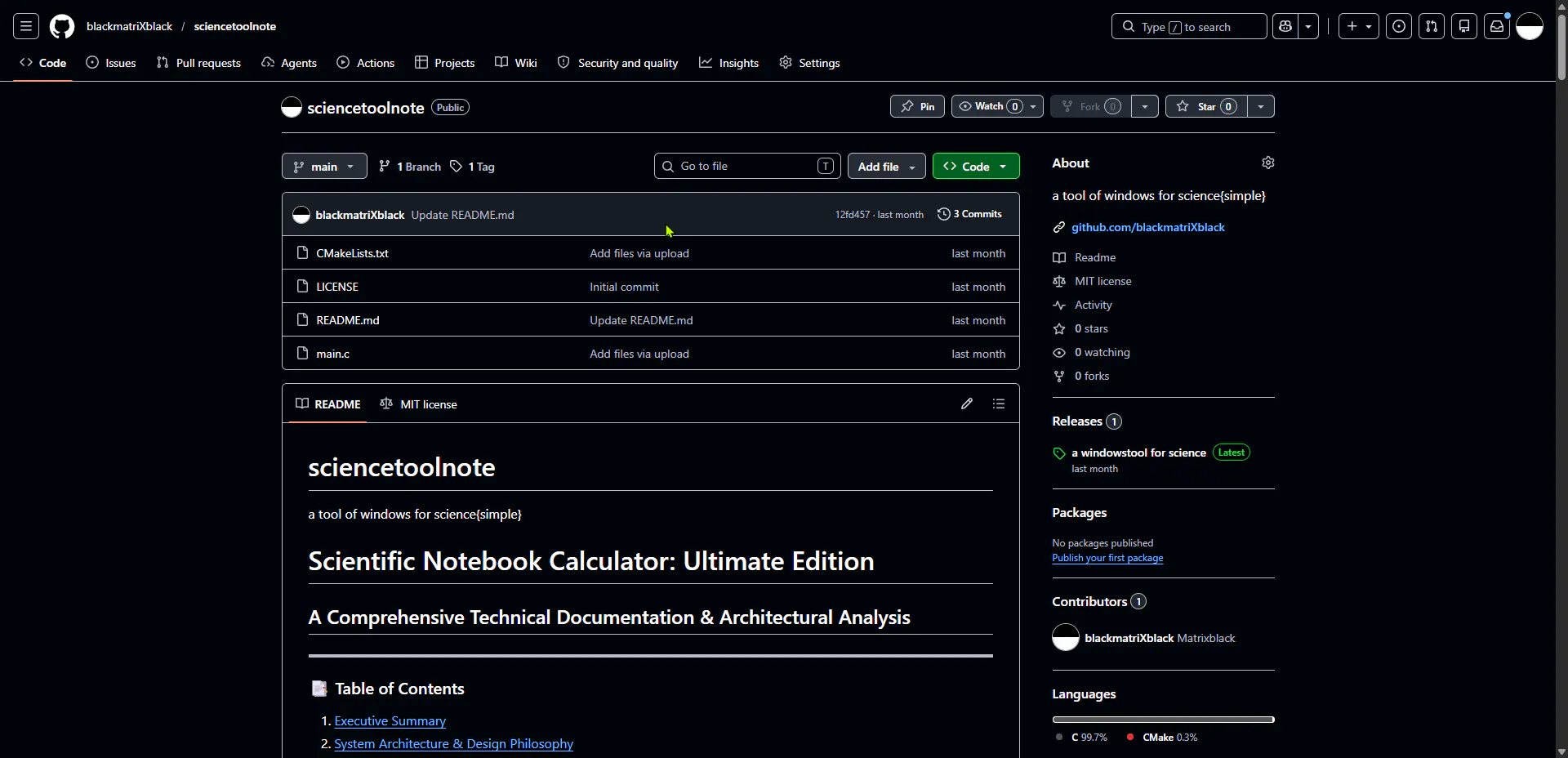Click the Fork button
The image size is (1568, 758).
(x=1091, y=106)
